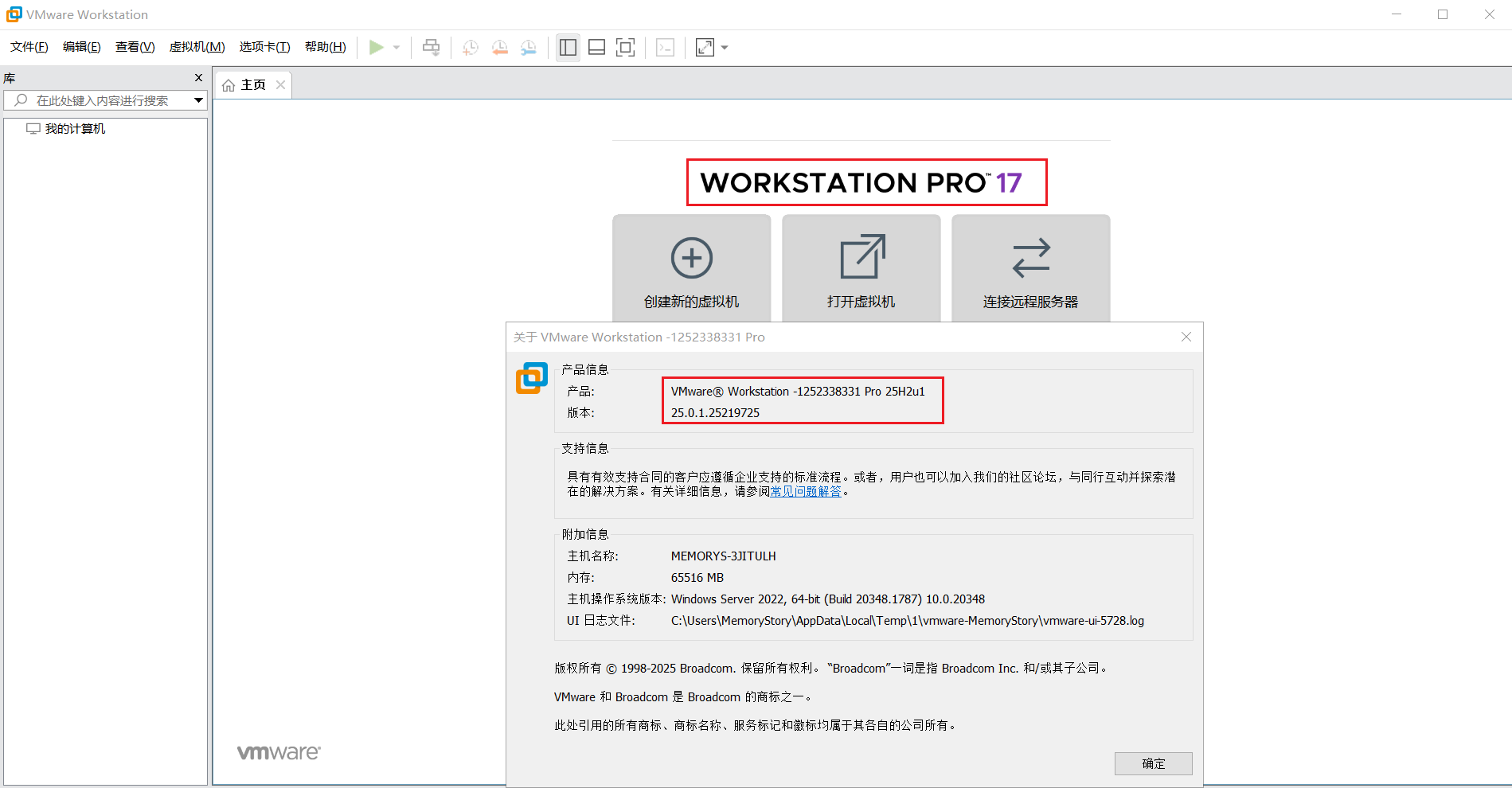The width and height of the screenshot is (1512, 788).
Task: Click the revert to snapshot icon
Action: [500, 48]
